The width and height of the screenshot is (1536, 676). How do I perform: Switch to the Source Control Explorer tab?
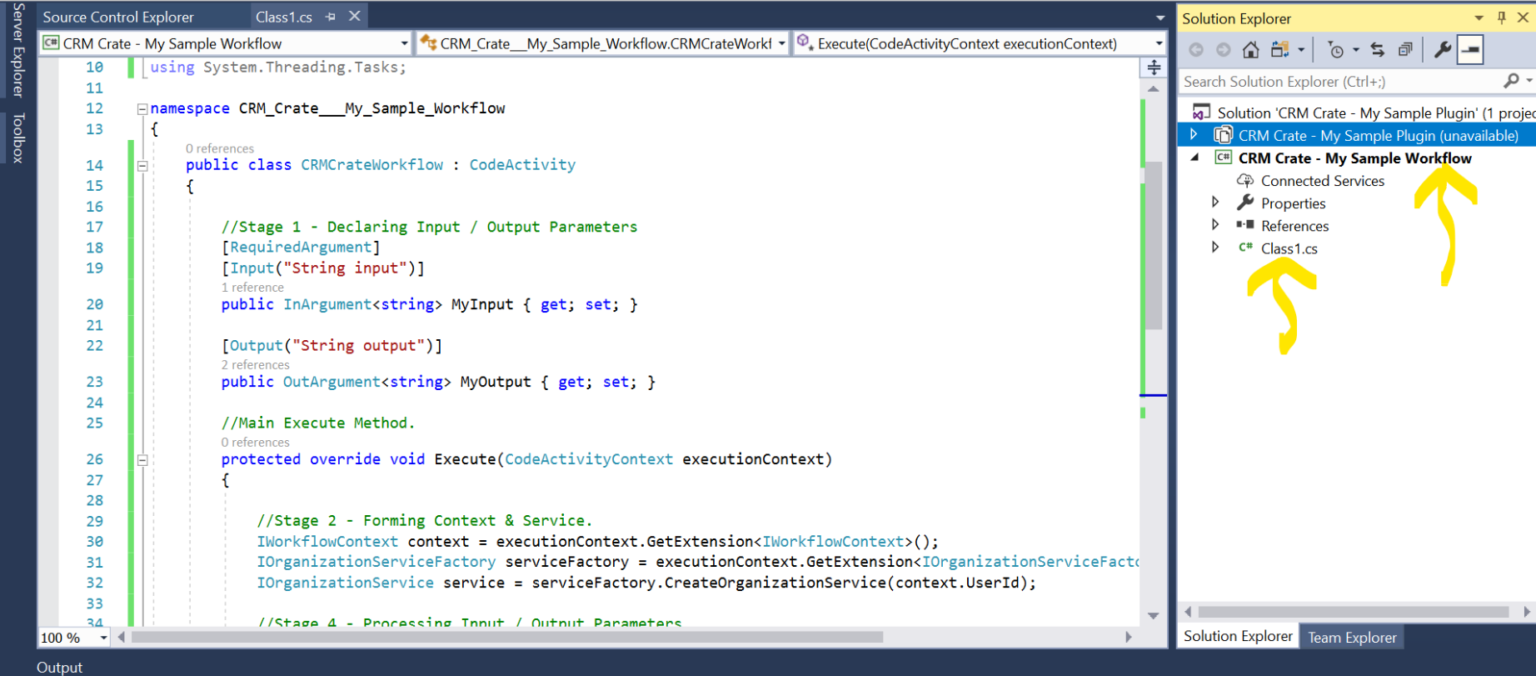pos(119,17)
